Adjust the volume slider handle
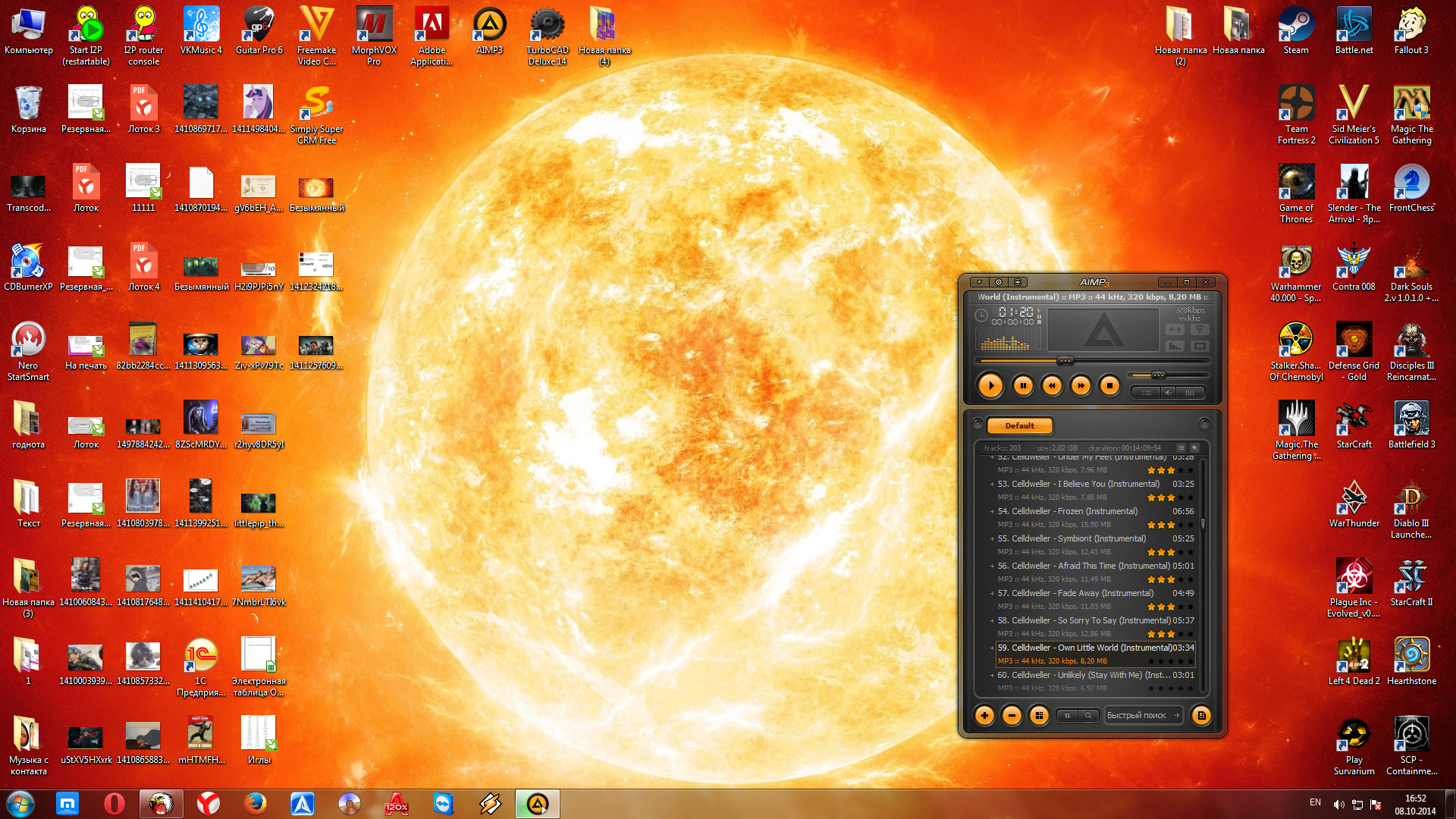Image resolution: width=1456 pixels, height=819 pixels. (x=1158, y=375)
